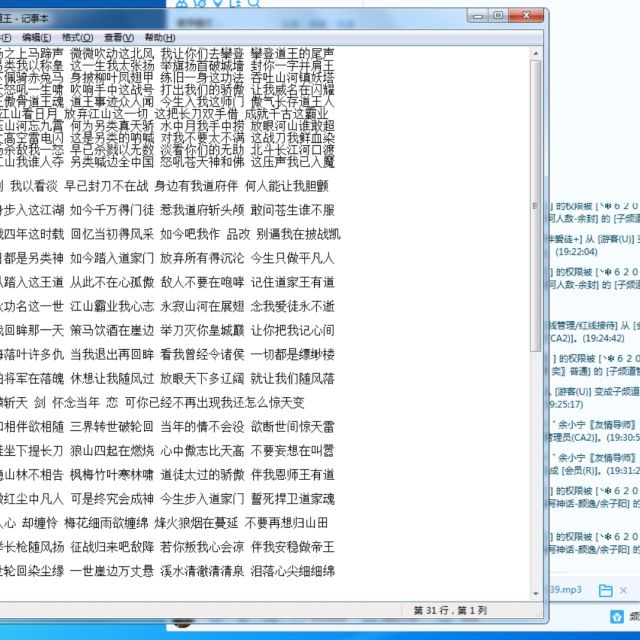Open the 格式(O) menu
Screen dimensions: 640x640
pos(80,36)
